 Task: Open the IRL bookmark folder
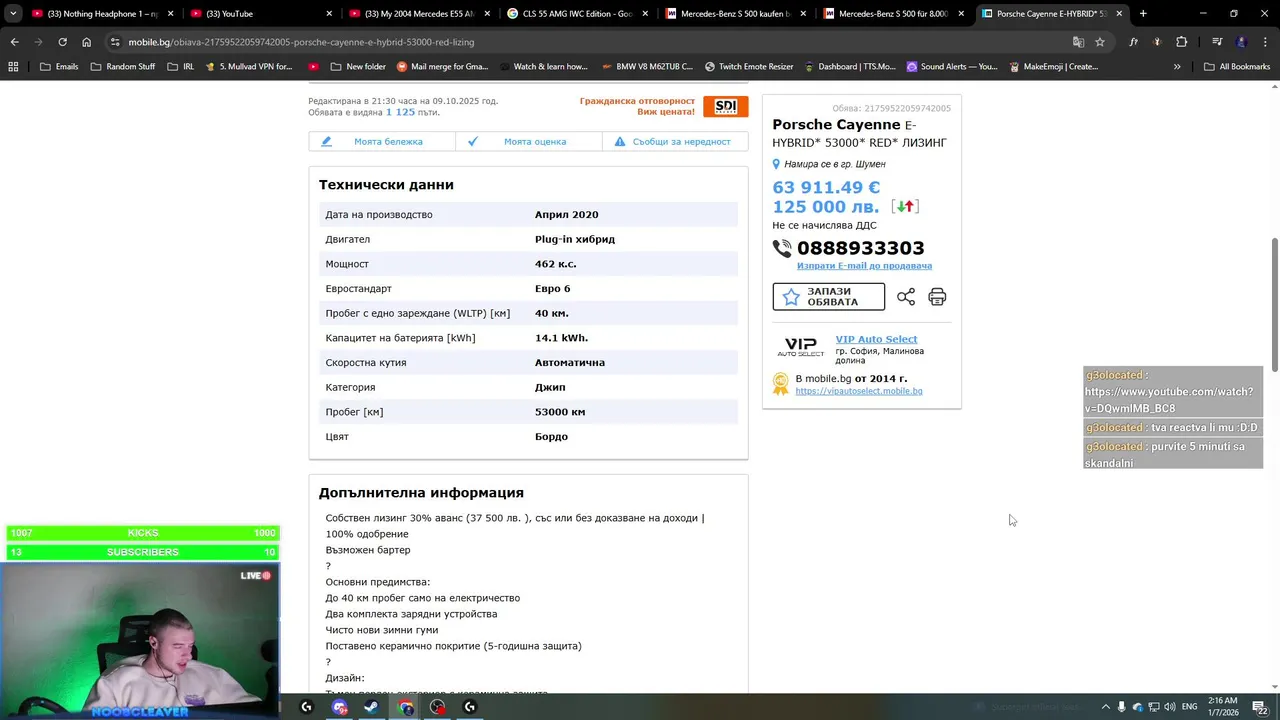(181, 67)
